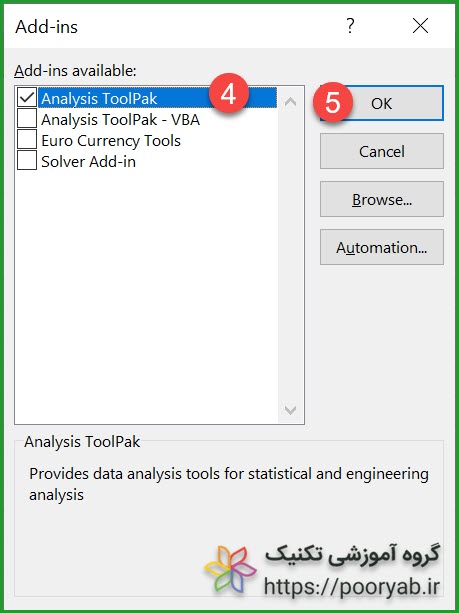459x613 pixels.
Task: Click the list's scroll up arrow
Action: [290, 102]
